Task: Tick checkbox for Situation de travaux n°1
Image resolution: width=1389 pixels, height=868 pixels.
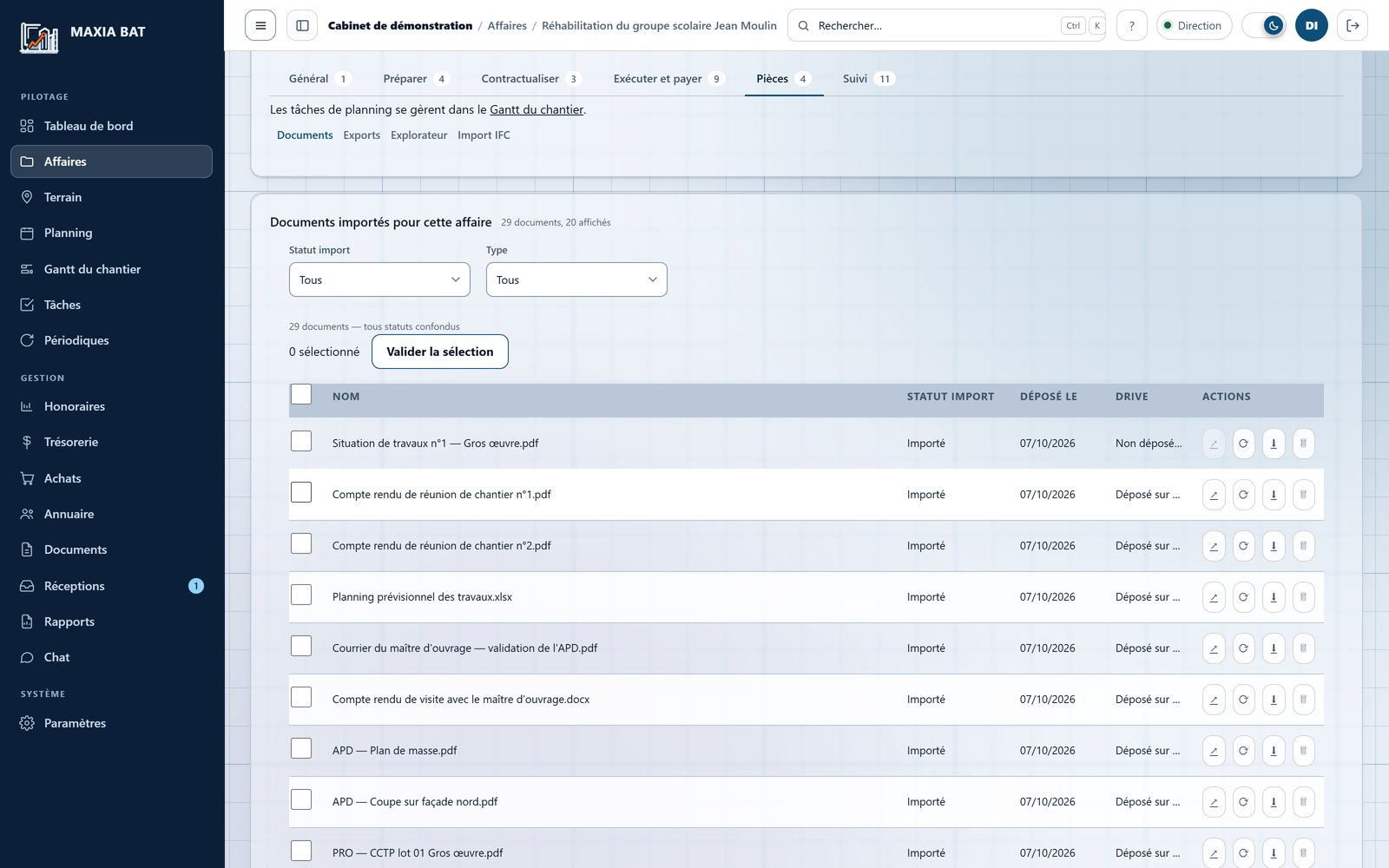Action: (x=301, y=441)
